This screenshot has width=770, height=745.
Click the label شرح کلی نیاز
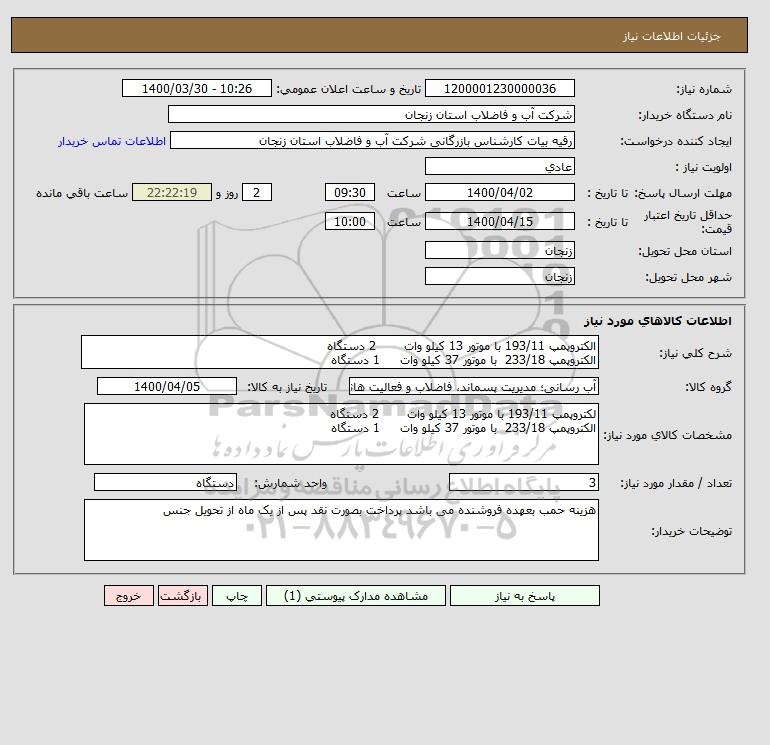click(x=695, y=354)
